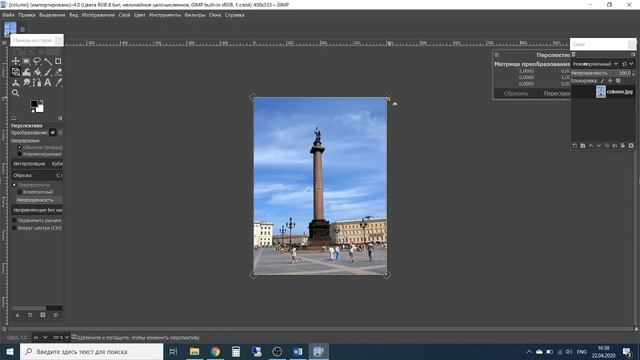Viewport: 640px width, 360px height.
Task: Delete the layer via layers panel icon
Action: coord(631,146)
